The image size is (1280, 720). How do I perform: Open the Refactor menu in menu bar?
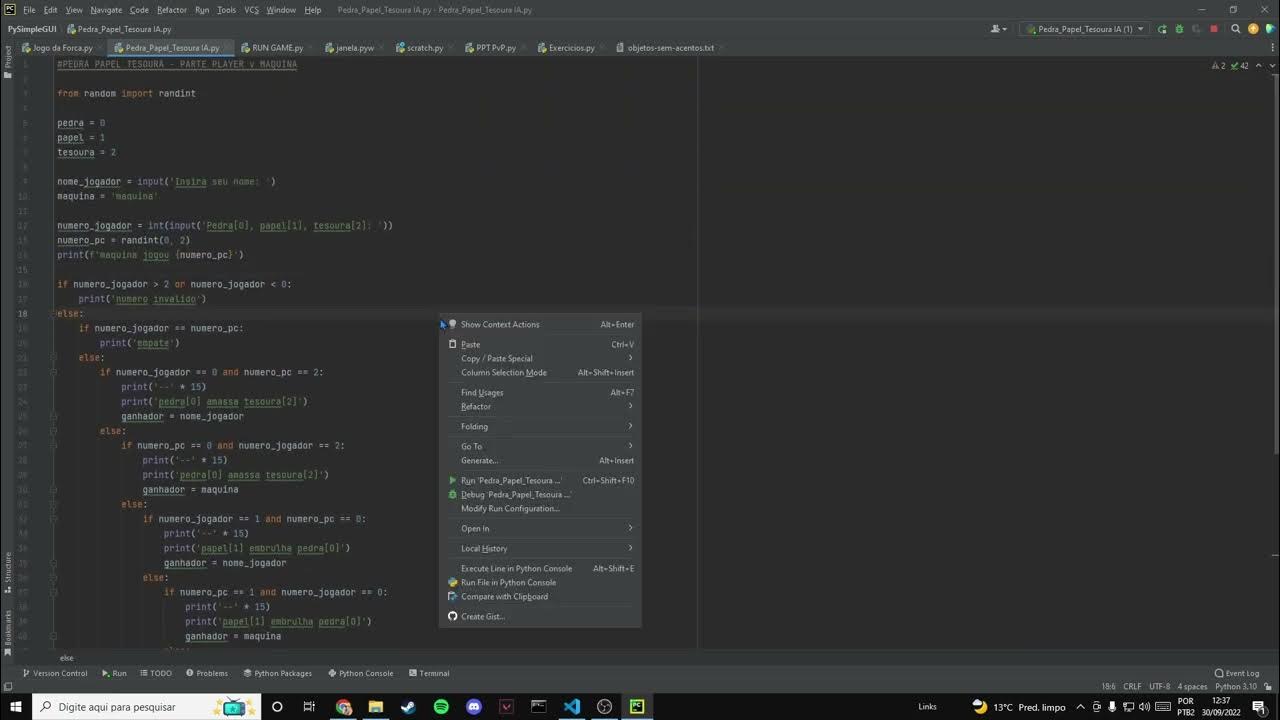[172, 10]
